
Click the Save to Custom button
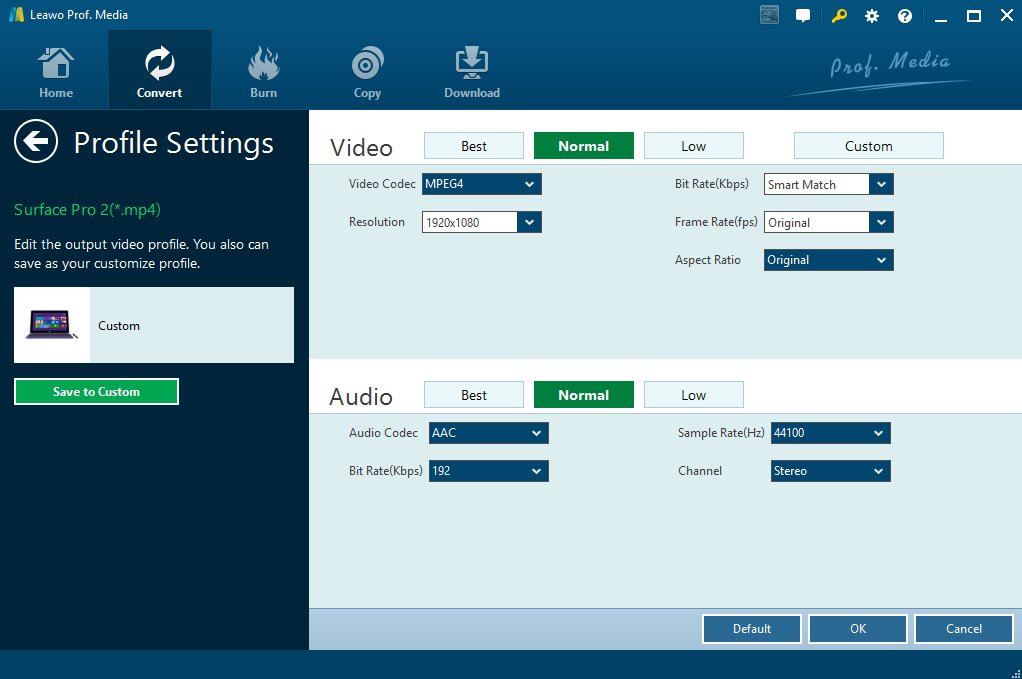point(96,392)
